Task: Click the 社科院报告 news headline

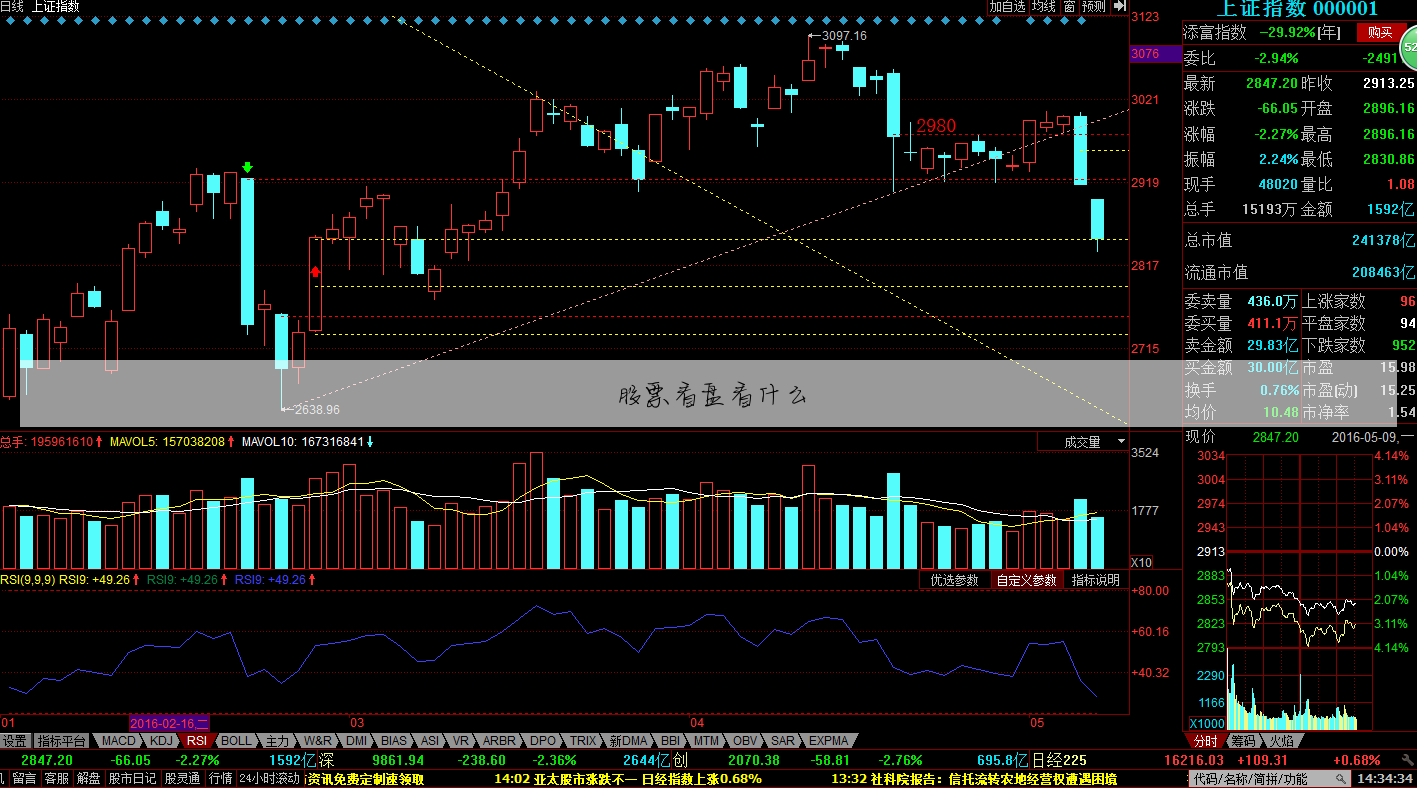Action: (x=975, y=778)
